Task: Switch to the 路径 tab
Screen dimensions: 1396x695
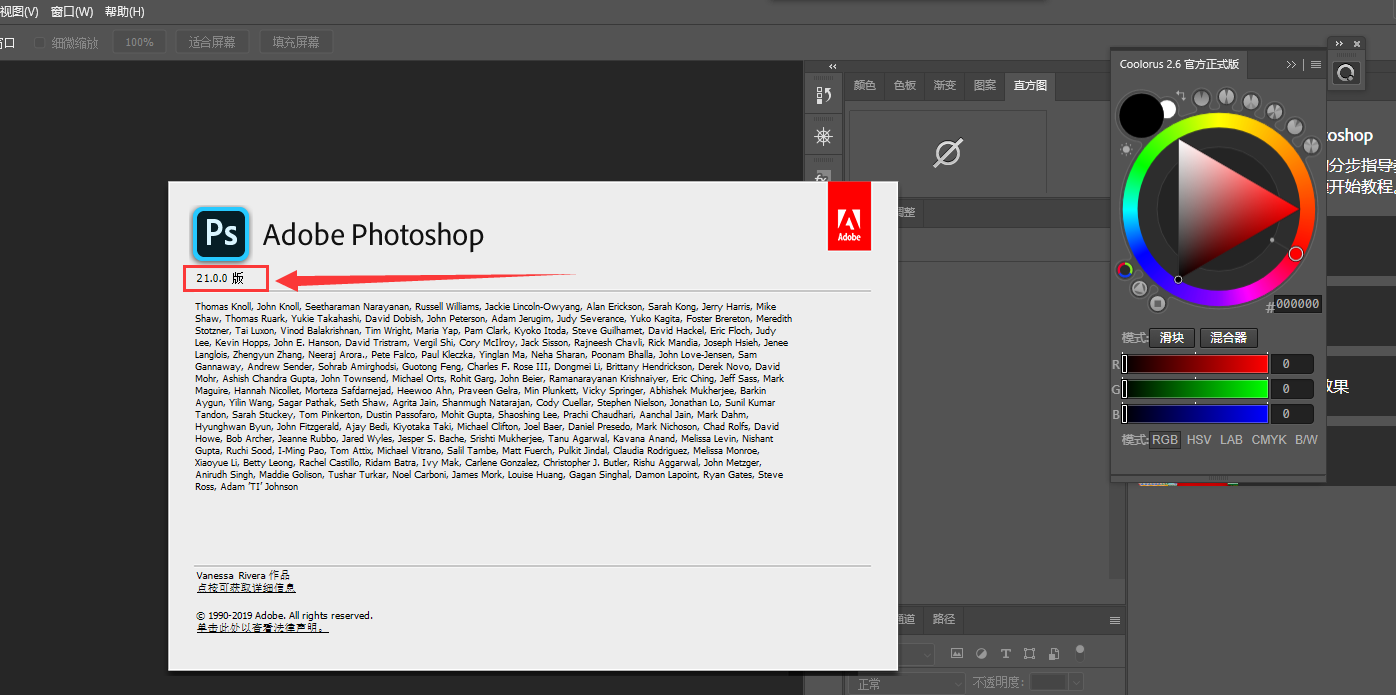Action: click(x=943, y=619)
